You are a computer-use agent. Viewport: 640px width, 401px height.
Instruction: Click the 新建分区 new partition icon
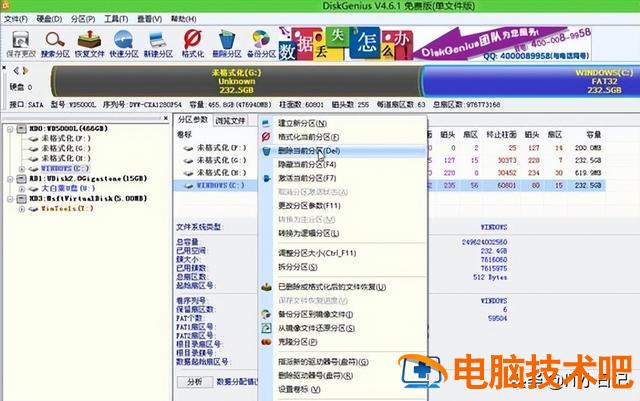coord(158,44)
